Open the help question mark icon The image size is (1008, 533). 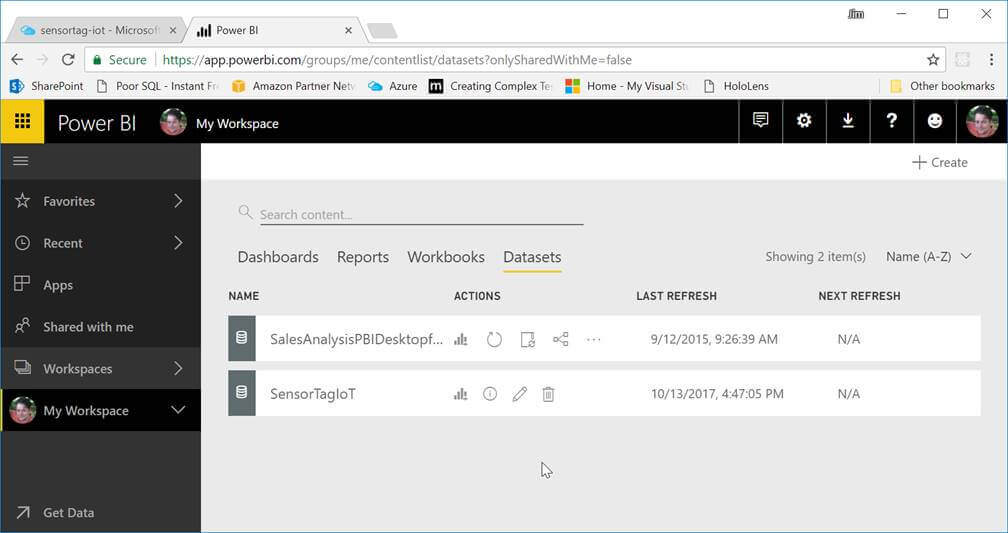[x=892, y=120]
